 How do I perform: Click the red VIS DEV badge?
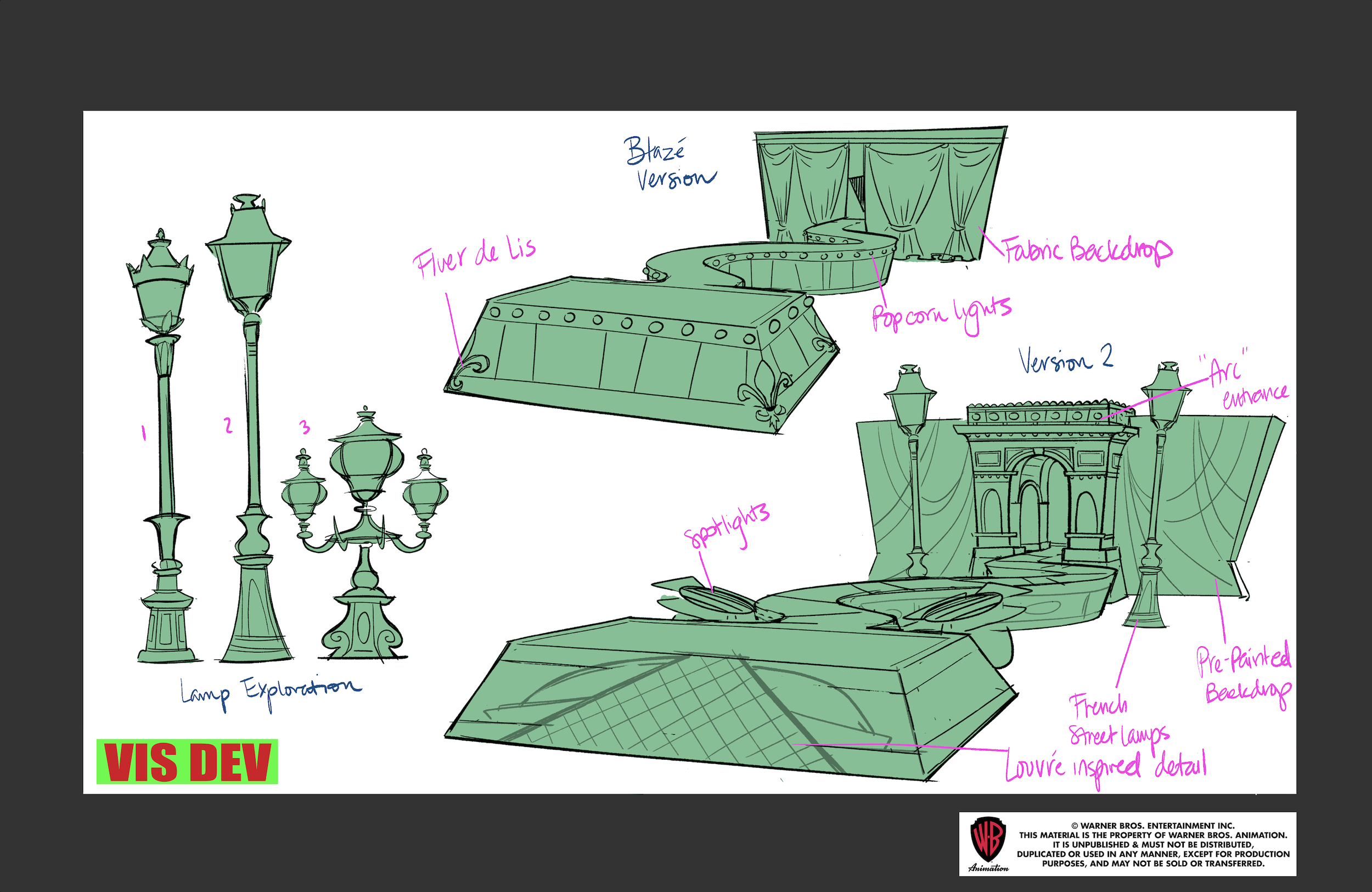point(187,762)
